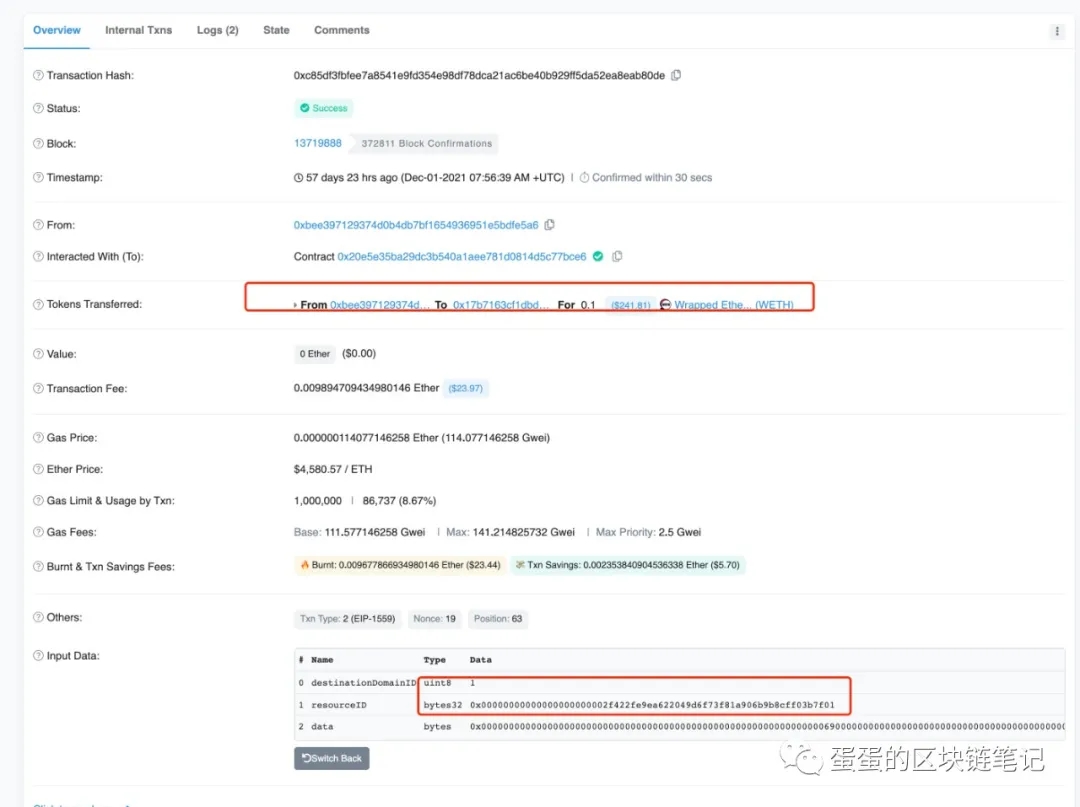Copy the transaction hash
The width and height of the screenshot is (1080, 807).
pos(676,75)
